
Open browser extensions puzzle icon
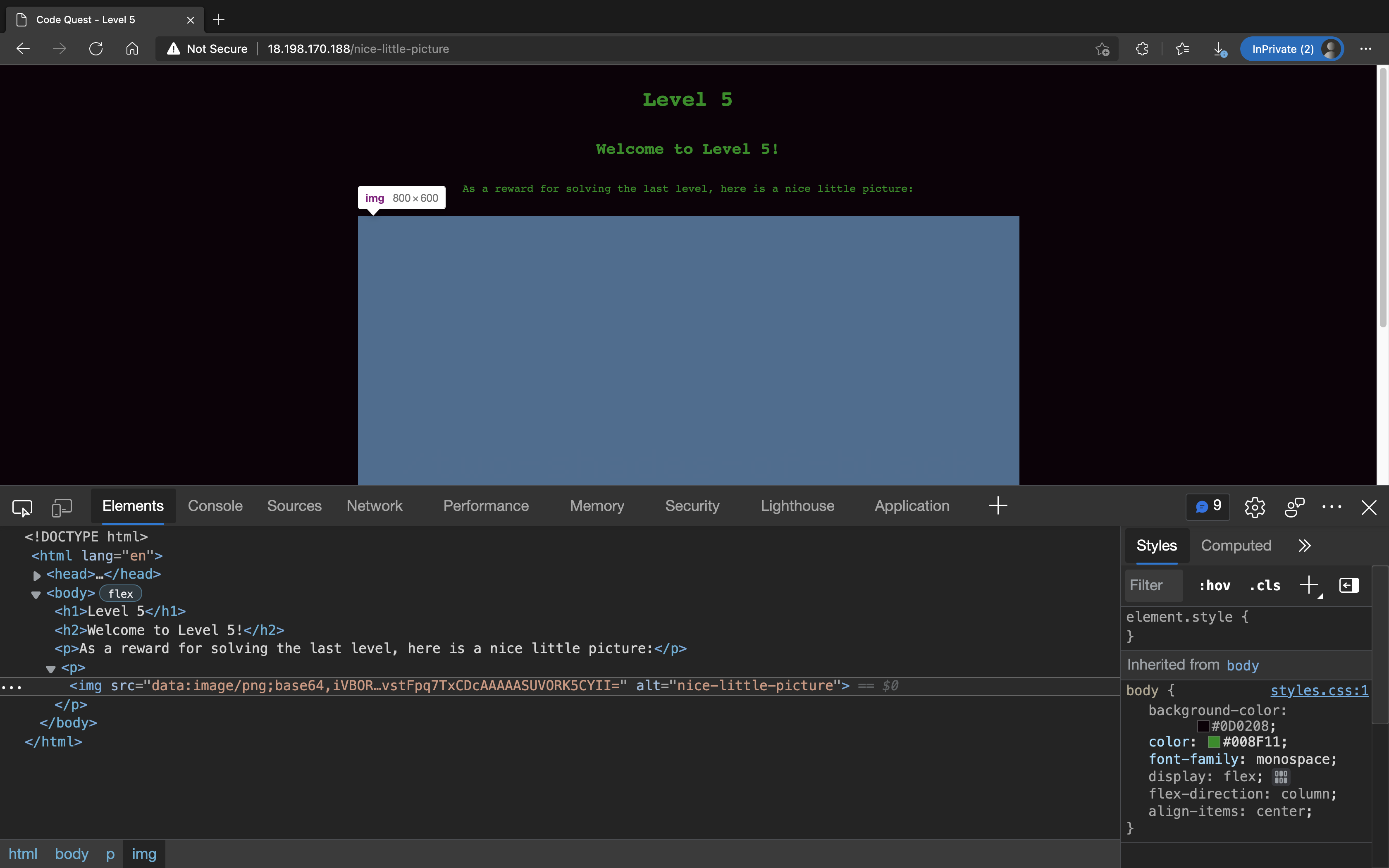[x=1142, y=49]
